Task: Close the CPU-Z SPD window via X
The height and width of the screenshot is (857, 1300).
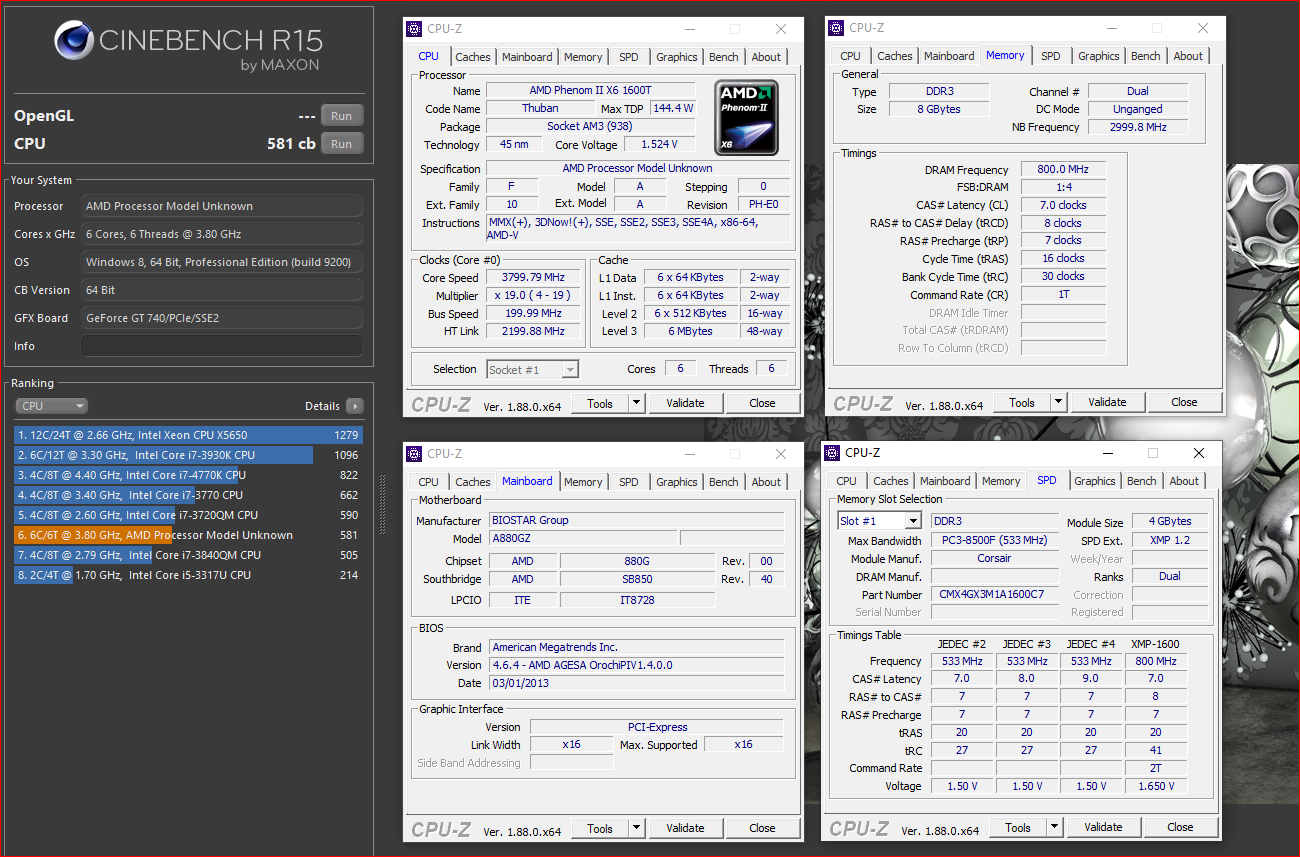Action: 1199,453
